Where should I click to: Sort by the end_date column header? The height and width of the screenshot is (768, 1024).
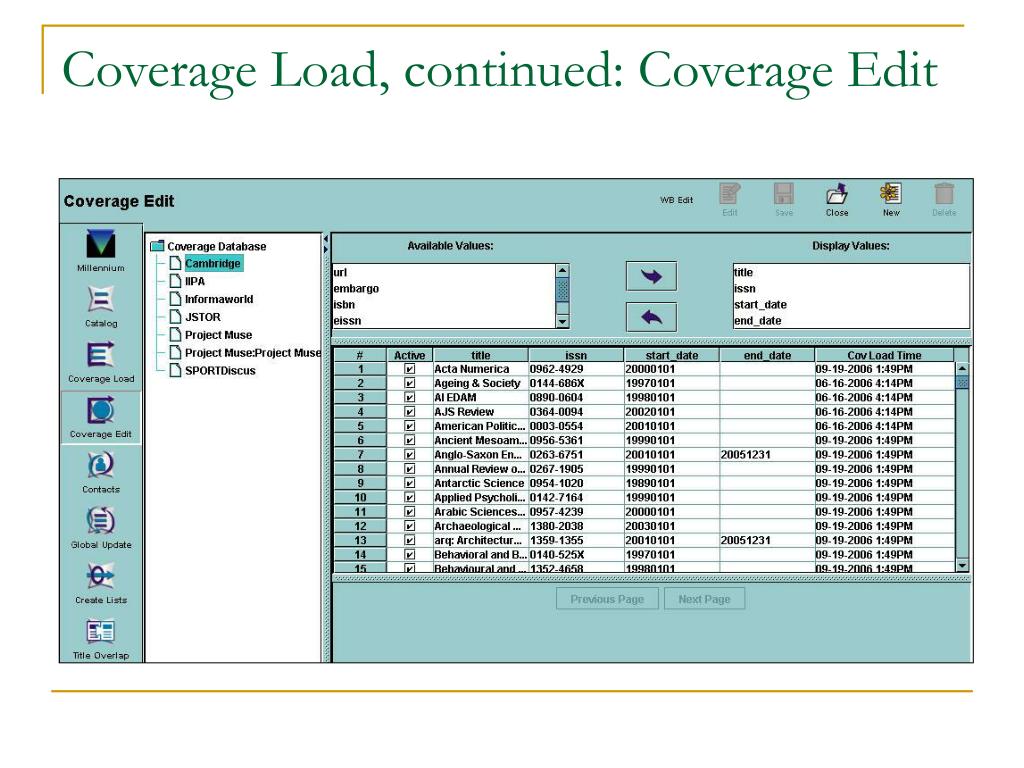[767, 355]
